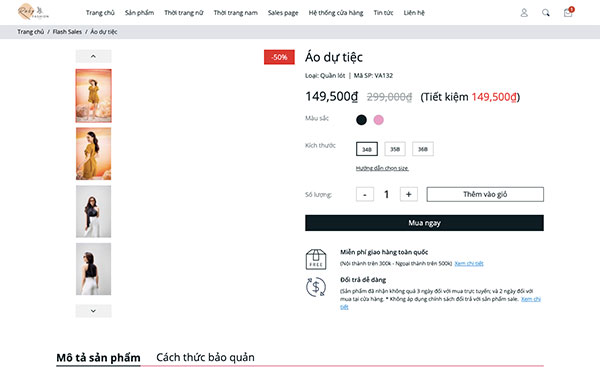
Task: Click the Ruby Fashion logo
Action: pos(33,11)
